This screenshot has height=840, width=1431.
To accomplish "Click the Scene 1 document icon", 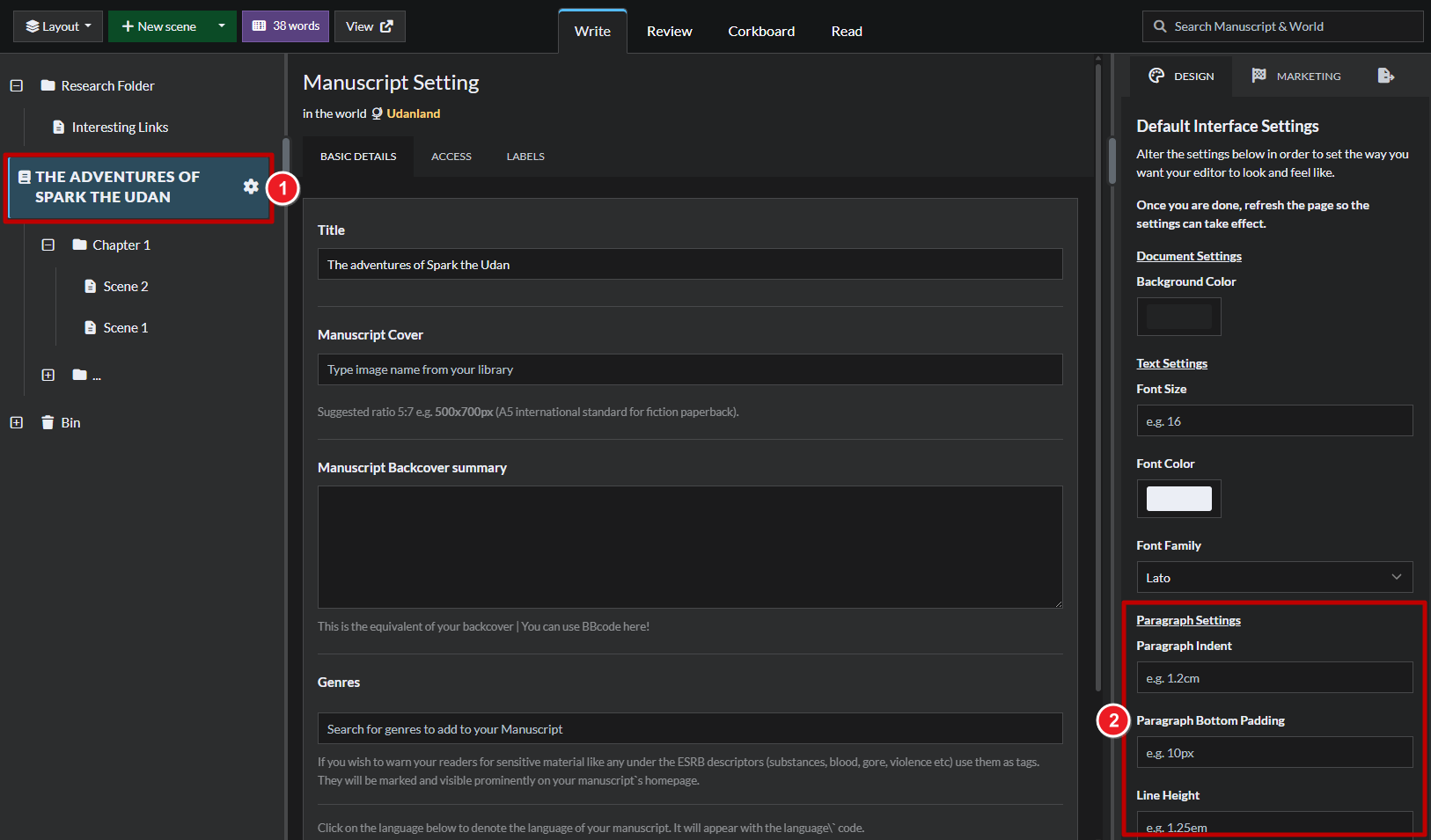I will coord(90,327).
